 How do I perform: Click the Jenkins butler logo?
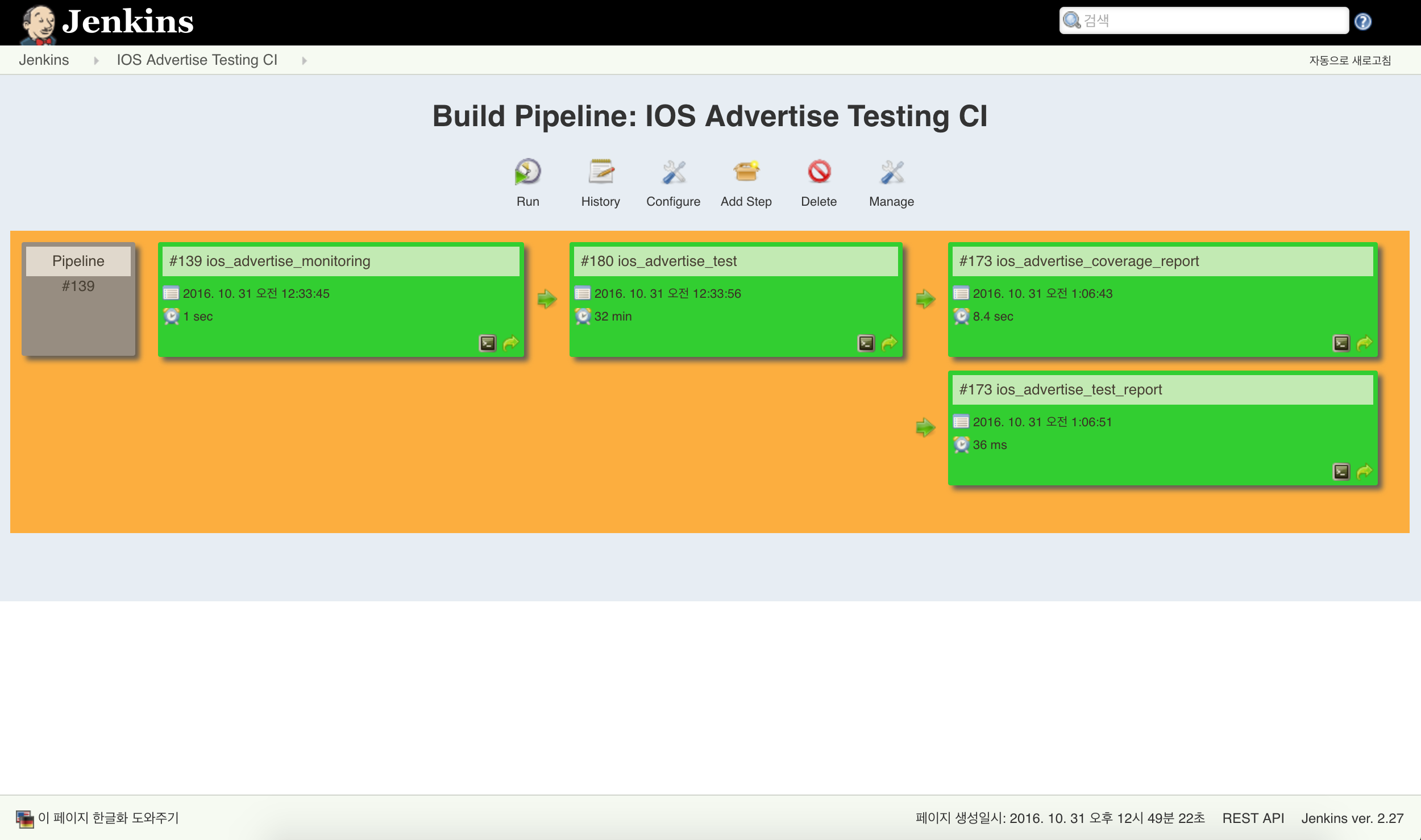point(39,24)
